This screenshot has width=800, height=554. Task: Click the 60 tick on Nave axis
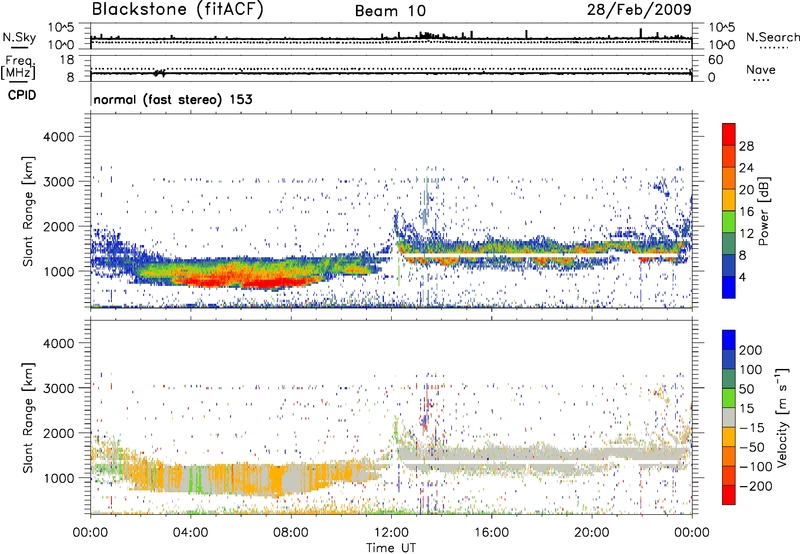(715, 60)
